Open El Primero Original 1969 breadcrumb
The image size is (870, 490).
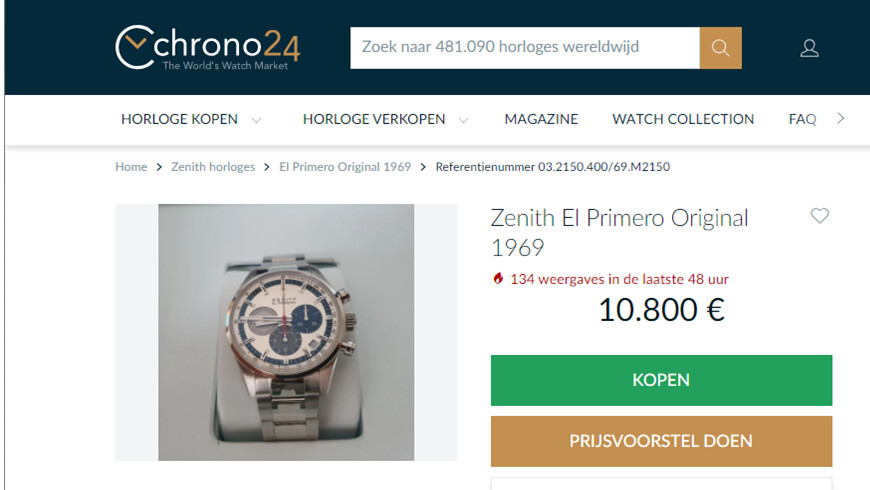345,166
